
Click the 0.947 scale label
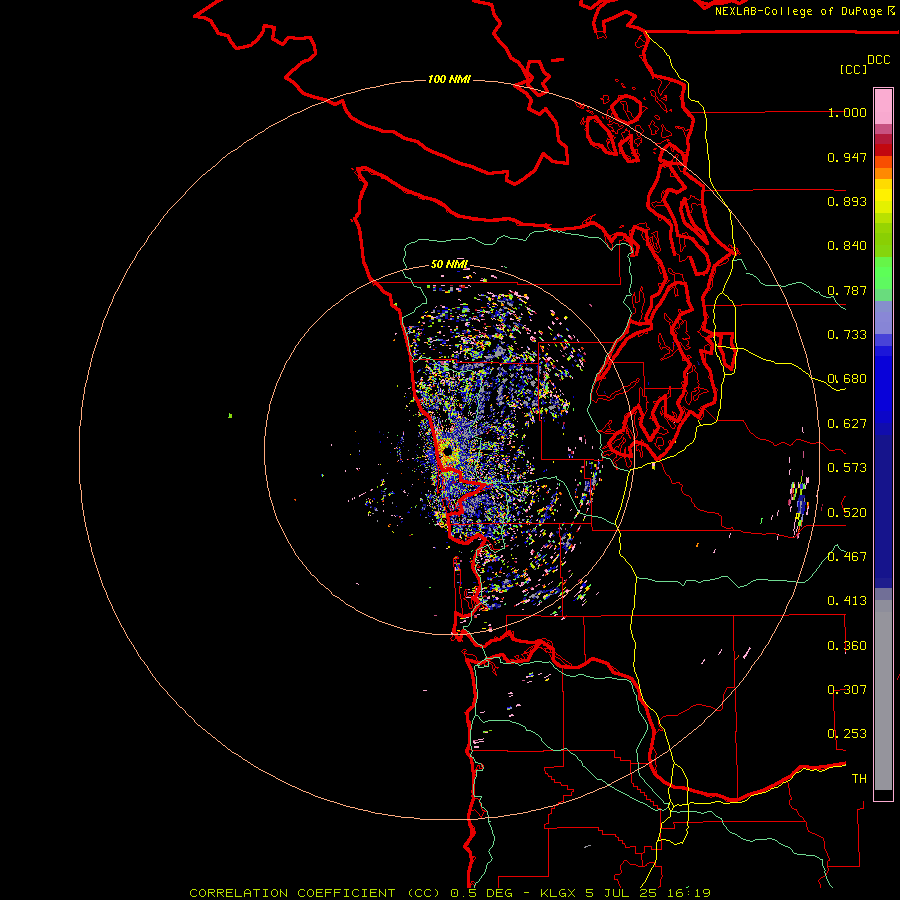[847, 157]
